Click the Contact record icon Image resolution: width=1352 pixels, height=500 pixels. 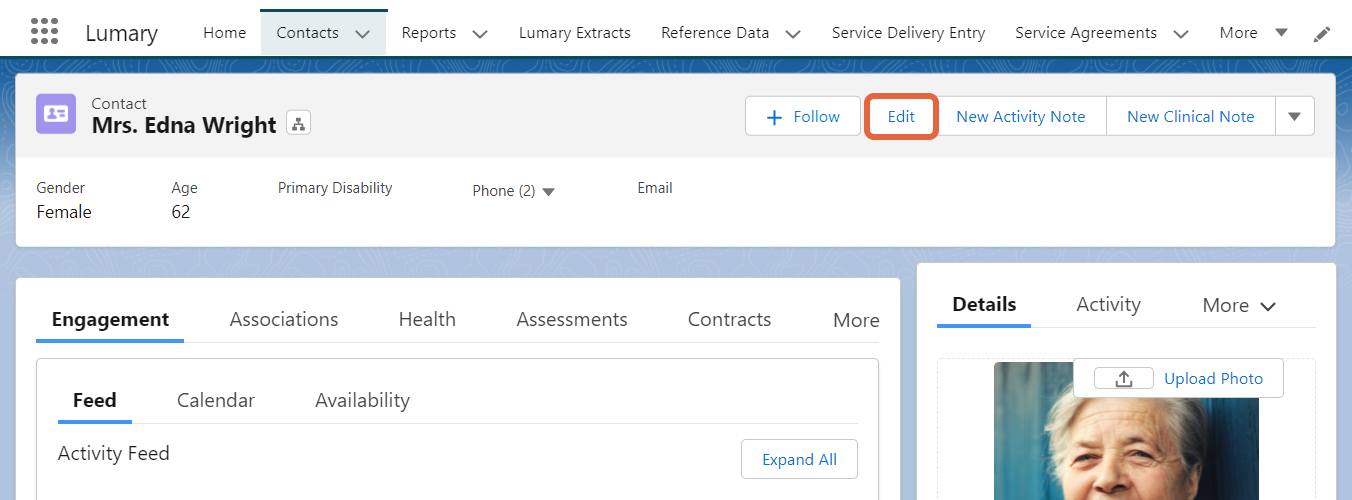pyautogui.click(x=56, y=114)
